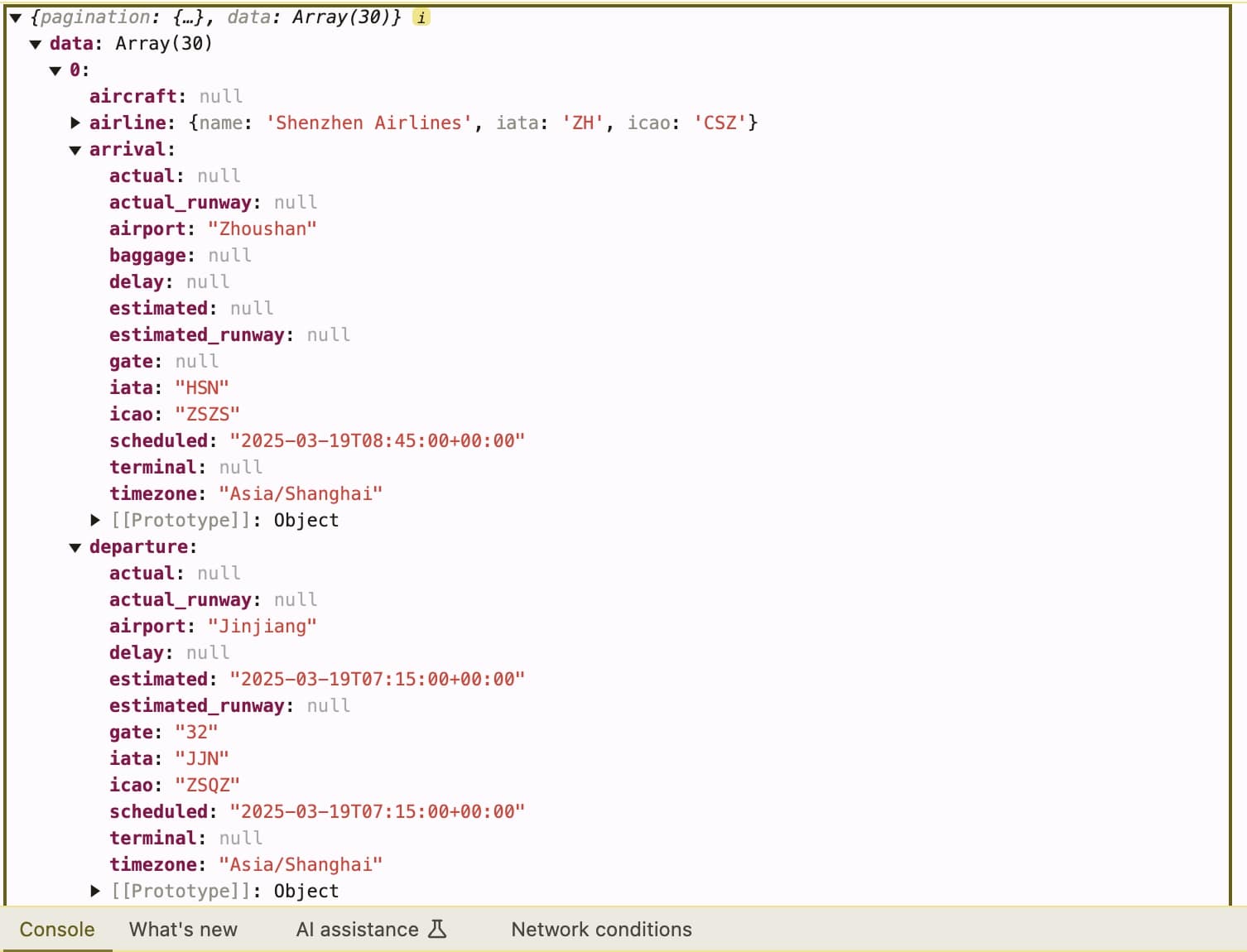Collapse the arrival object

[75, 149]
